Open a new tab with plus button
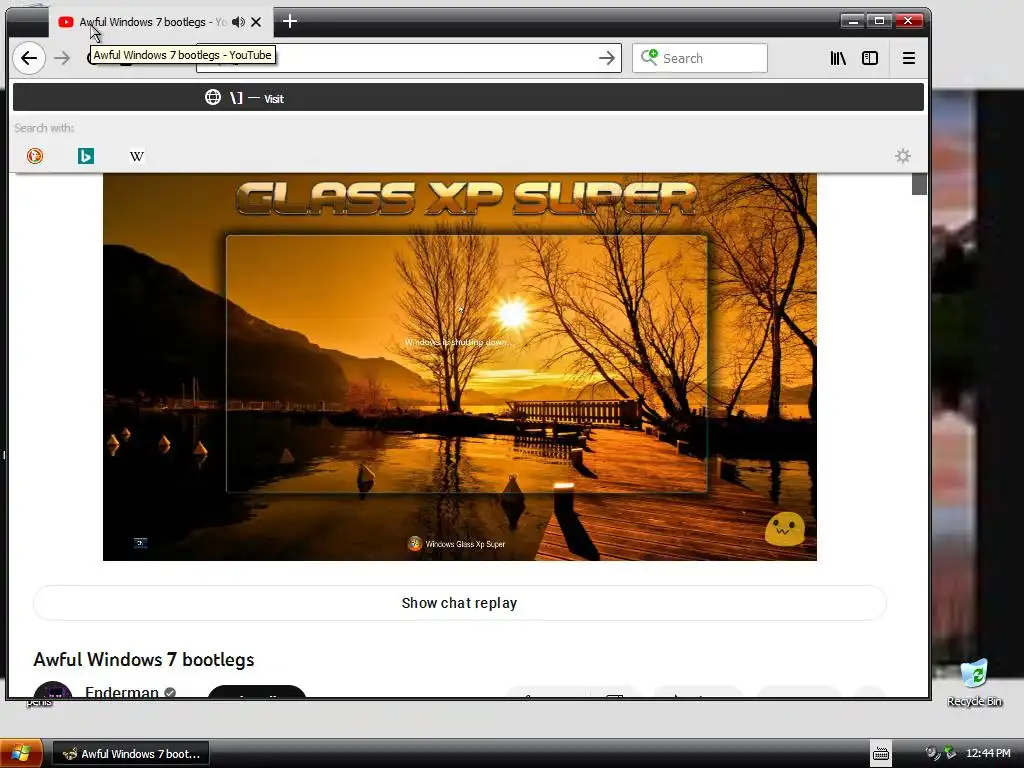This screenshot has height=768, width=1024. [290, 22]
